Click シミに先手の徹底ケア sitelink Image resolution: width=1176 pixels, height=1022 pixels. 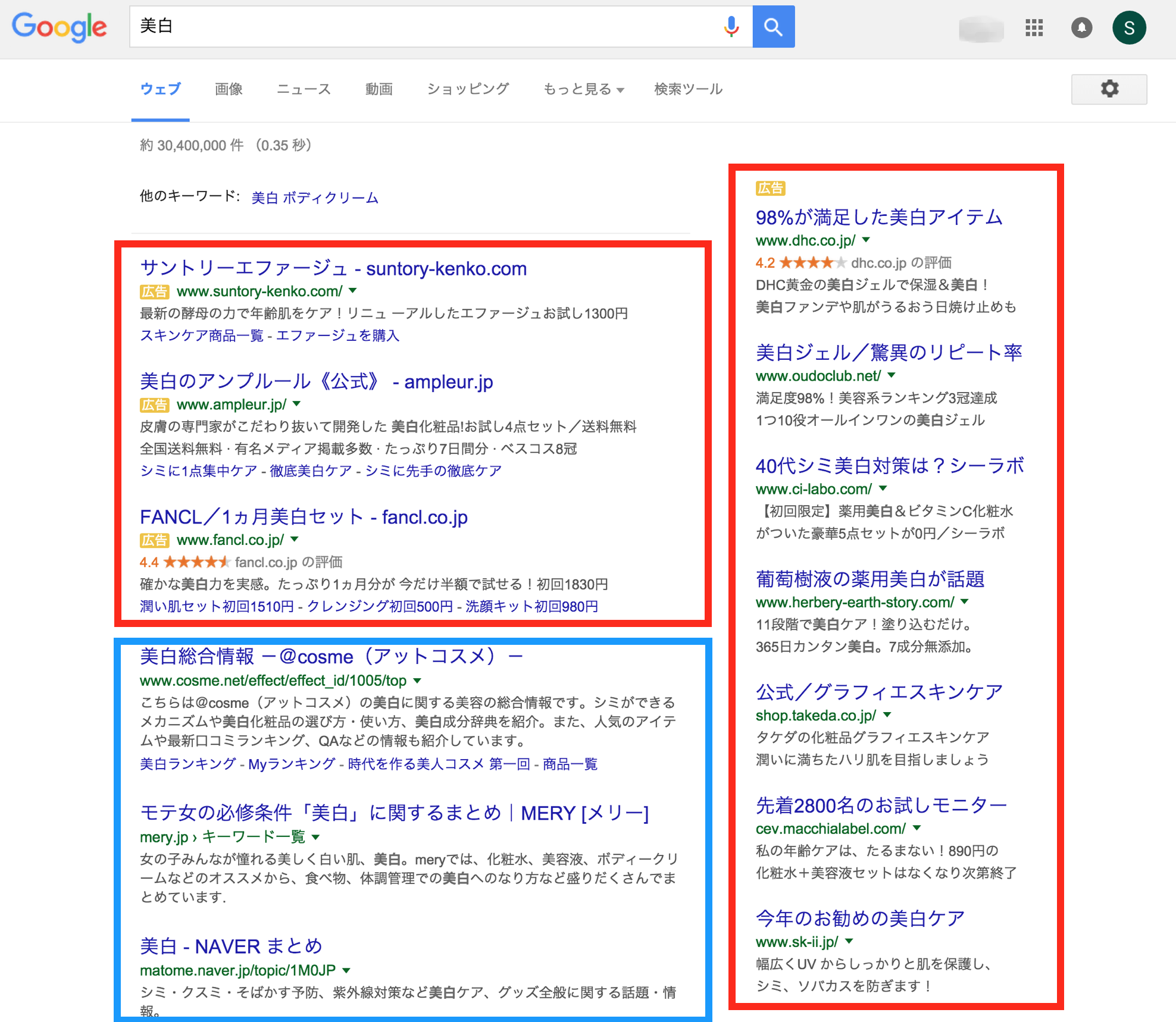click(x=433, y=471)
